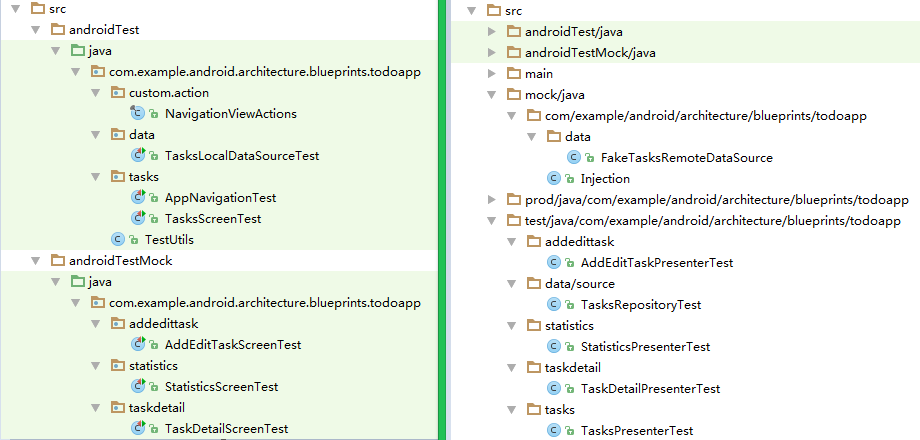Select AppNavigationTest in the tree
The image size is (920, 440).
pos(220,198)
